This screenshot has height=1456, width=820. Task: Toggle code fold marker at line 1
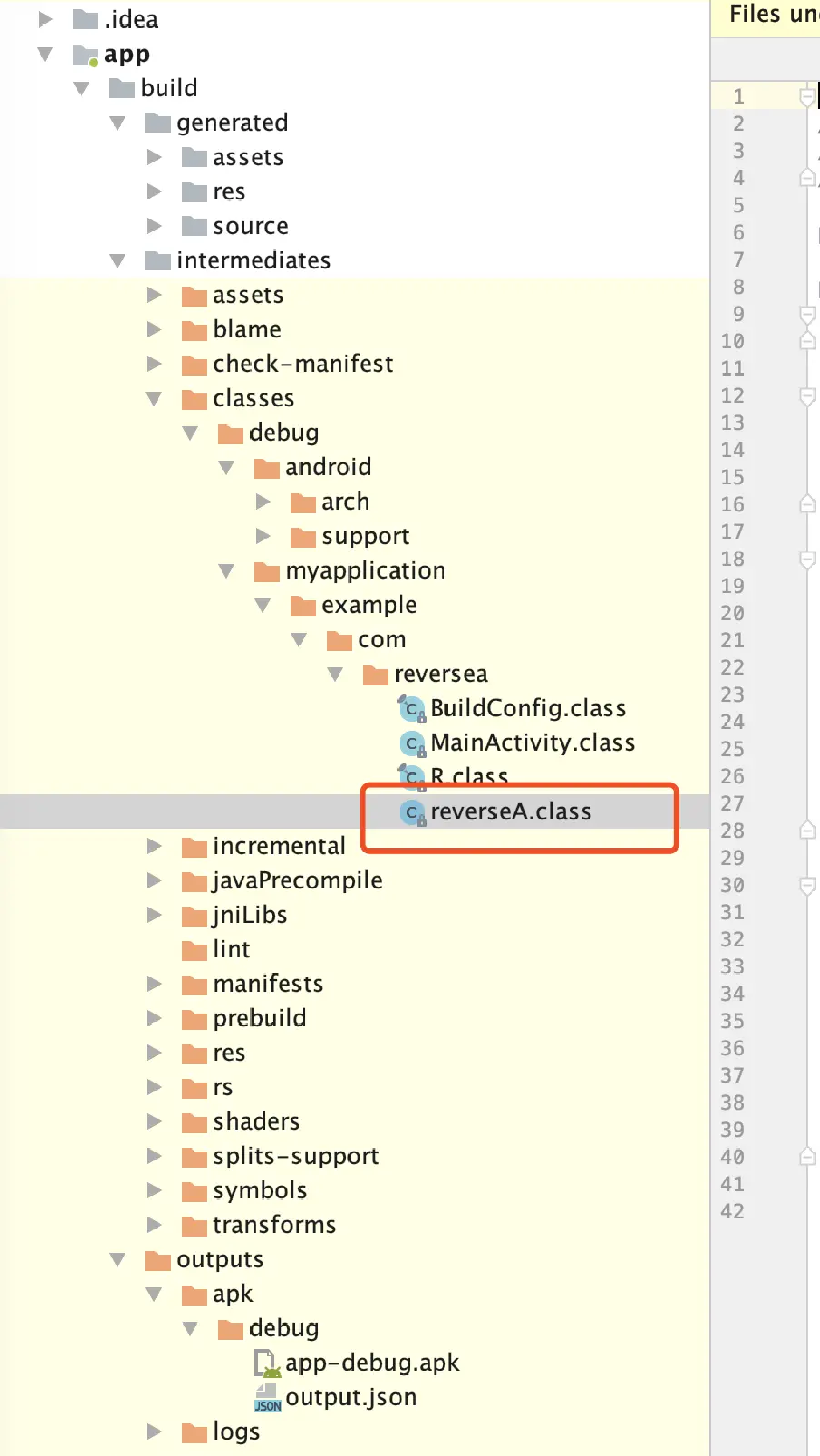point(807,97)
